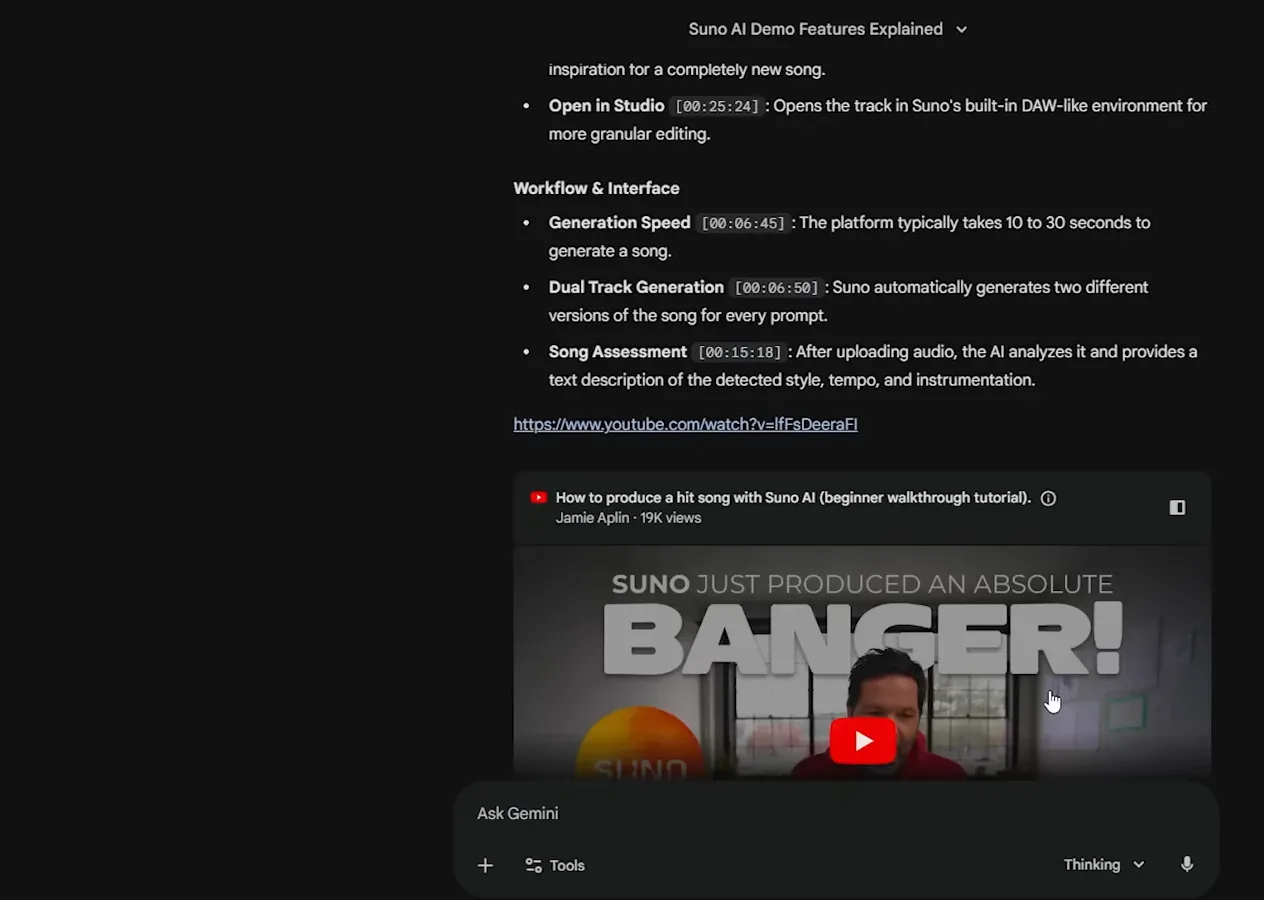The height and width of the screenshot is (900, 1264).
Task: Click the Generation Speed bullet label
Action: coord(619,222)
